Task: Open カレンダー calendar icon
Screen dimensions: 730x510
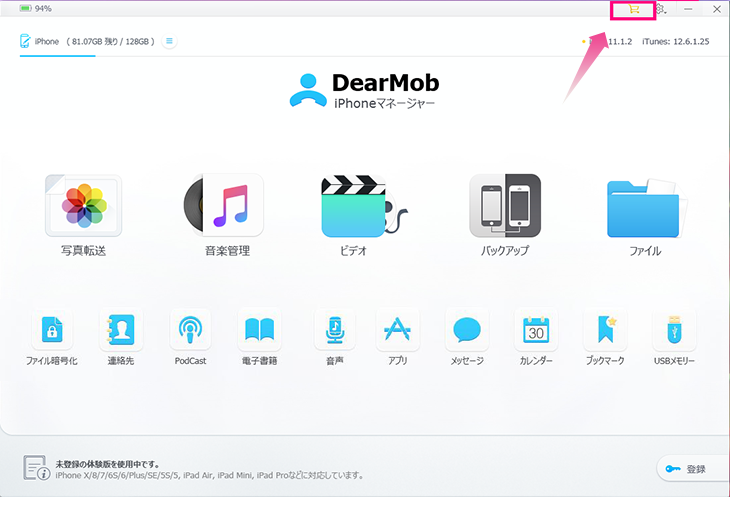Action: pos(536,329)
